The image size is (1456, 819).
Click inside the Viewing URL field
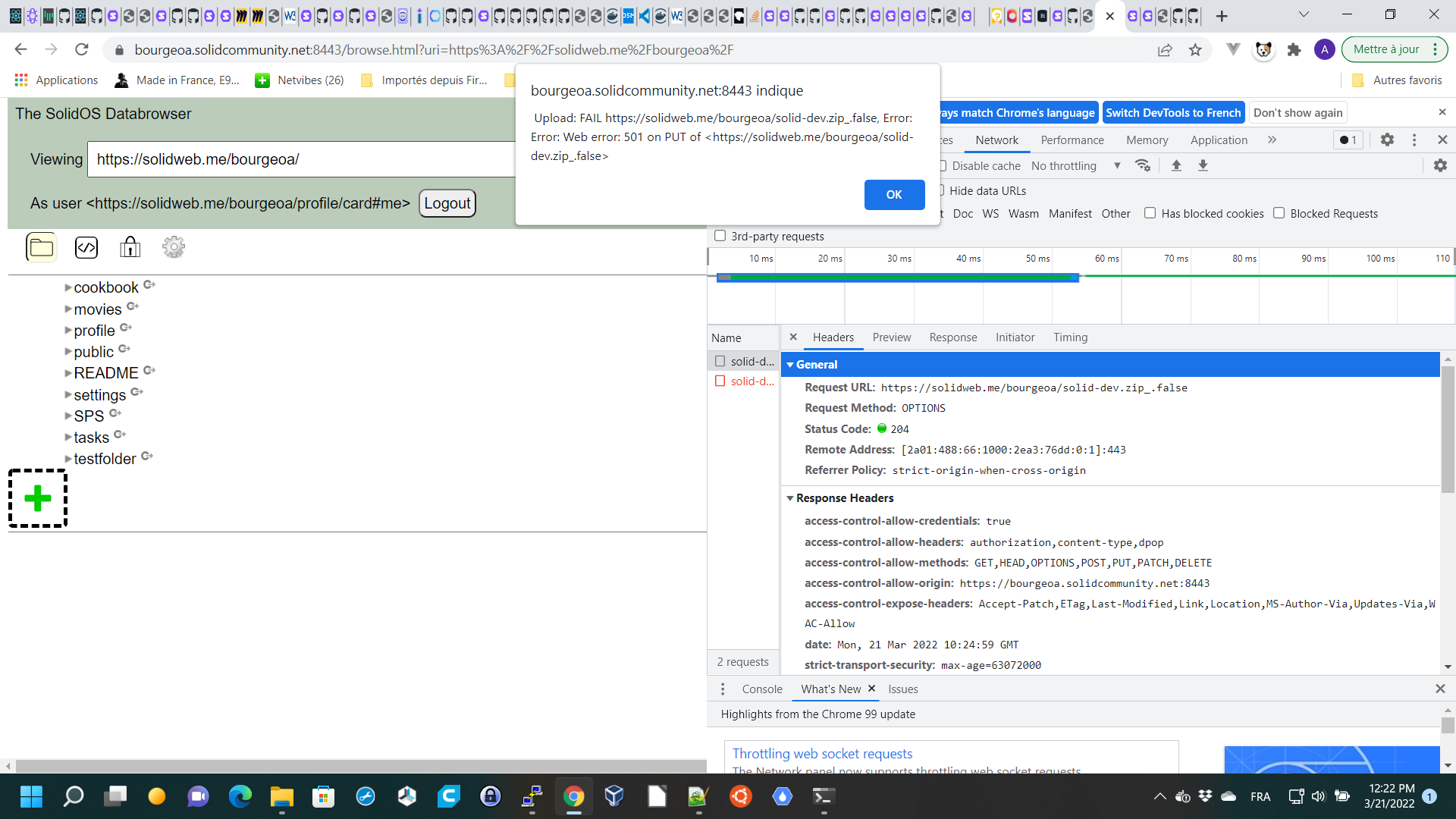click(x=303, y=159)
